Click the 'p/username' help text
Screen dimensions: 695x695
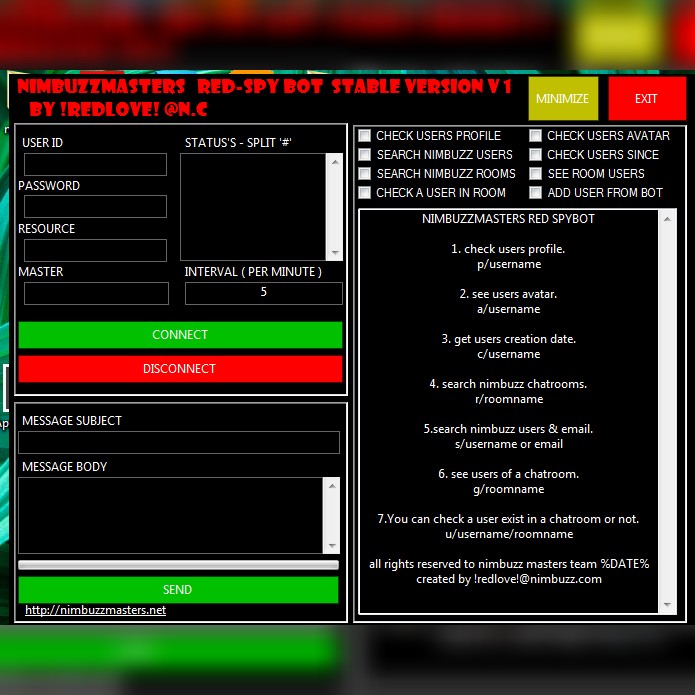click(509, 265)
